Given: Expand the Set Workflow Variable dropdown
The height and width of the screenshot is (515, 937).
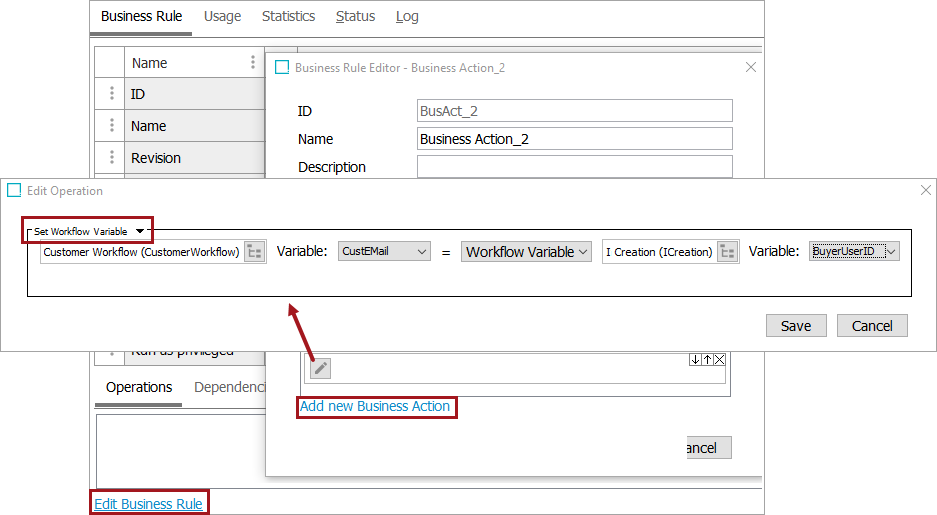Looking at the screenshot, I should [140, 231].
